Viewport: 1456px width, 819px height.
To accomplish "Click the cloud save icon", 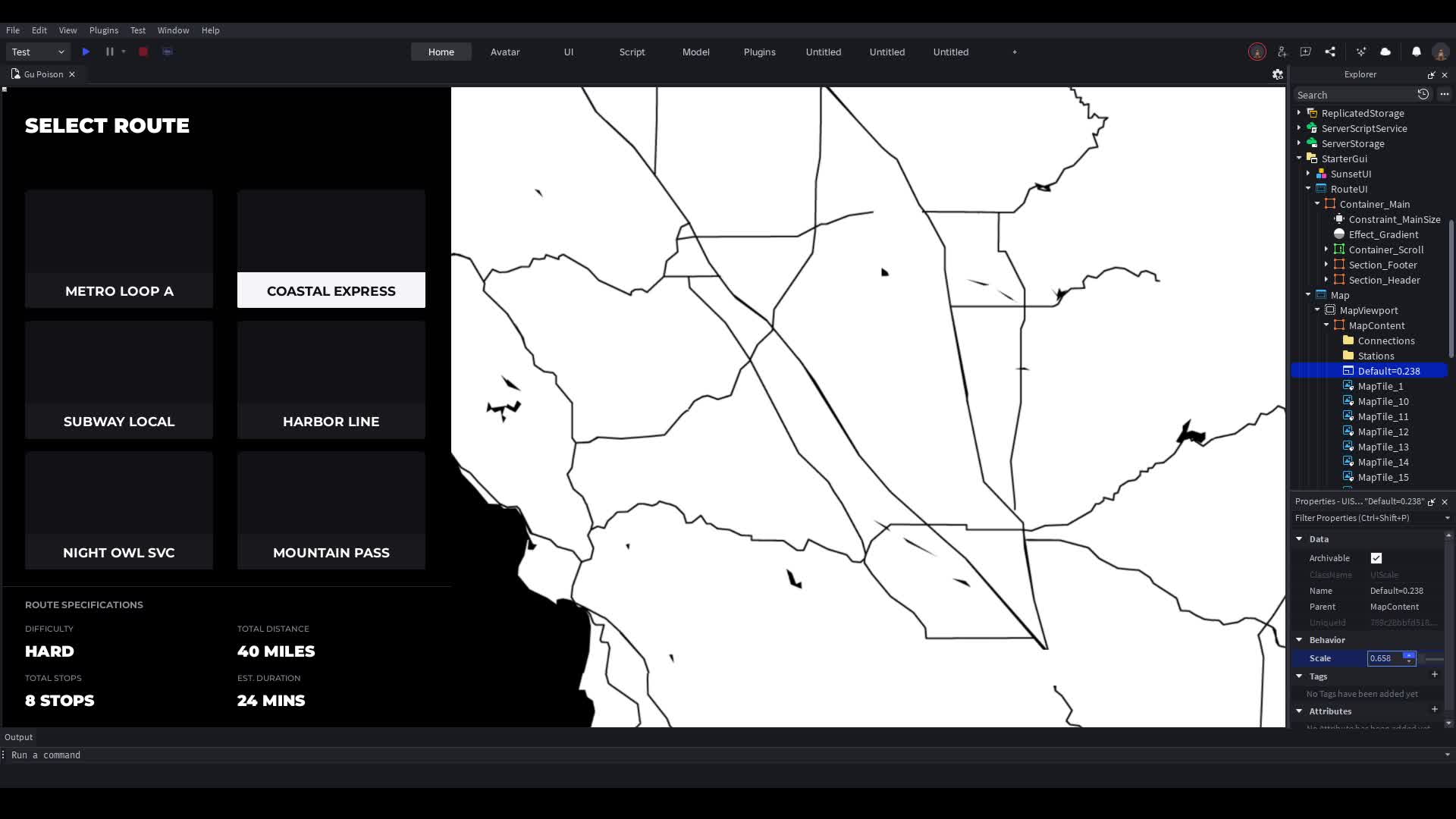I will (x=1385, y=52).
